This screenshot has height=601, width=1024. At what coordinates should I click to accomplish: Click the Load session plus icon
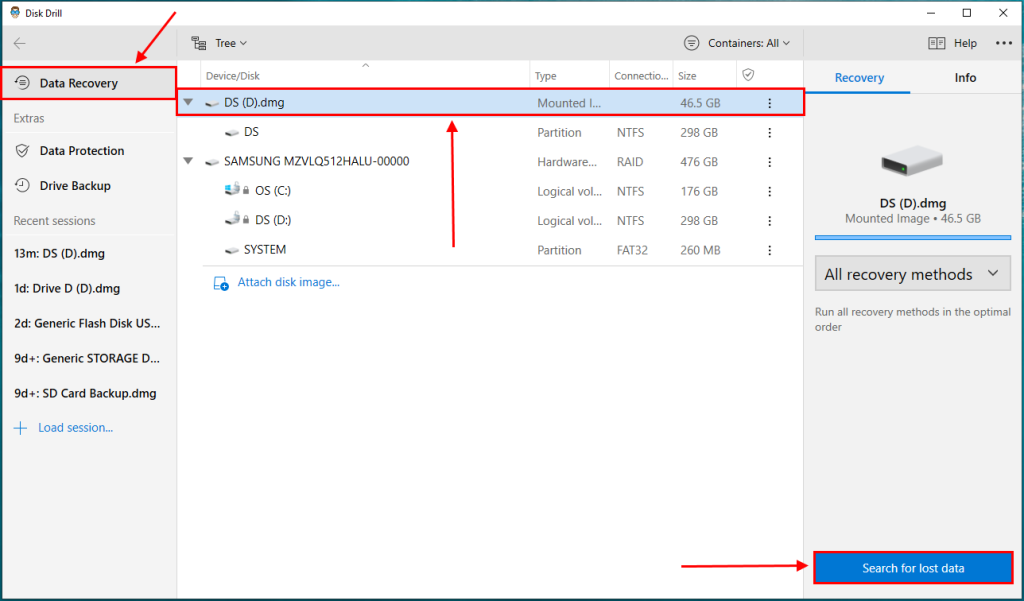(x=20, y=427)
